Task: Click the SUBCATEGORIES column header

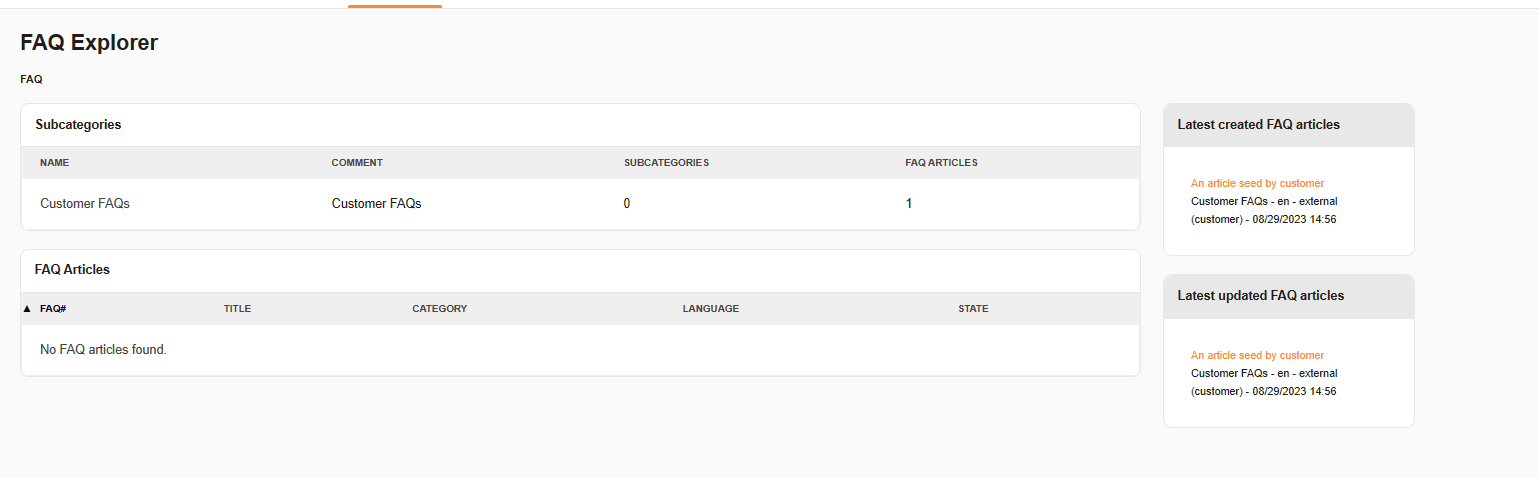Action: tap(666, 163)
